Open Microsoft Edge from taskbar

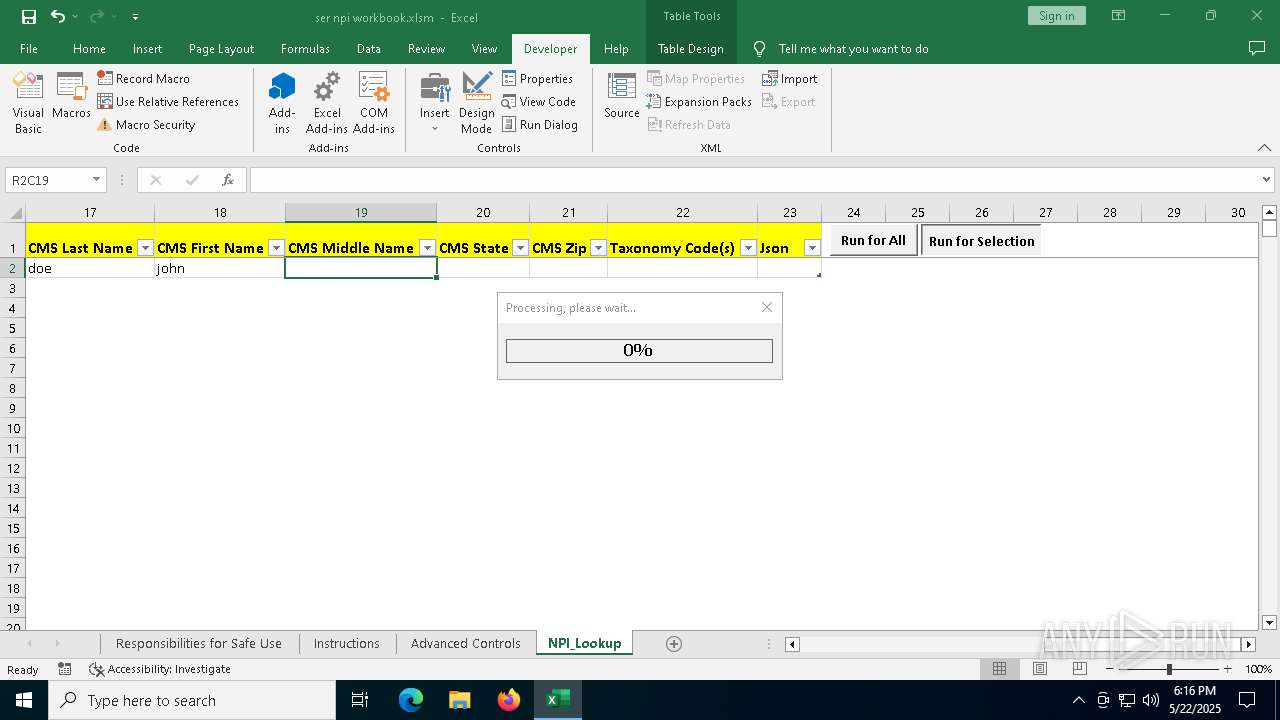coord(411,700)
